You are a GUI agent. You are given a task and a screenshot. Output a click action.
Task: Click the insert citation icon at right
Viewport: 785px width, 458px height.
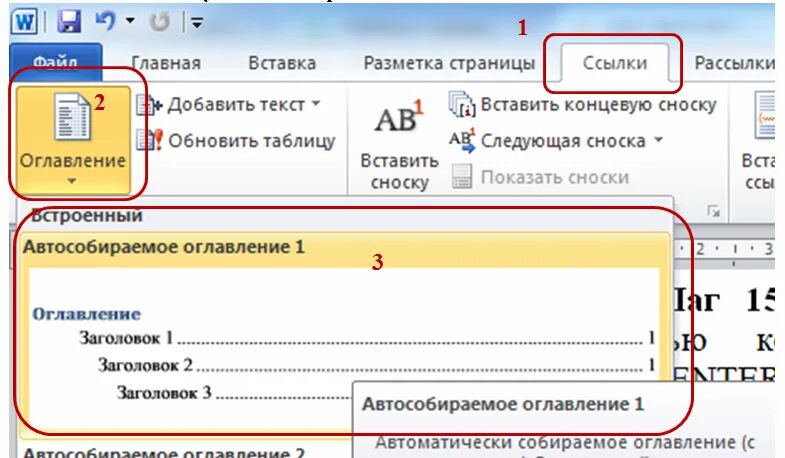764,116
